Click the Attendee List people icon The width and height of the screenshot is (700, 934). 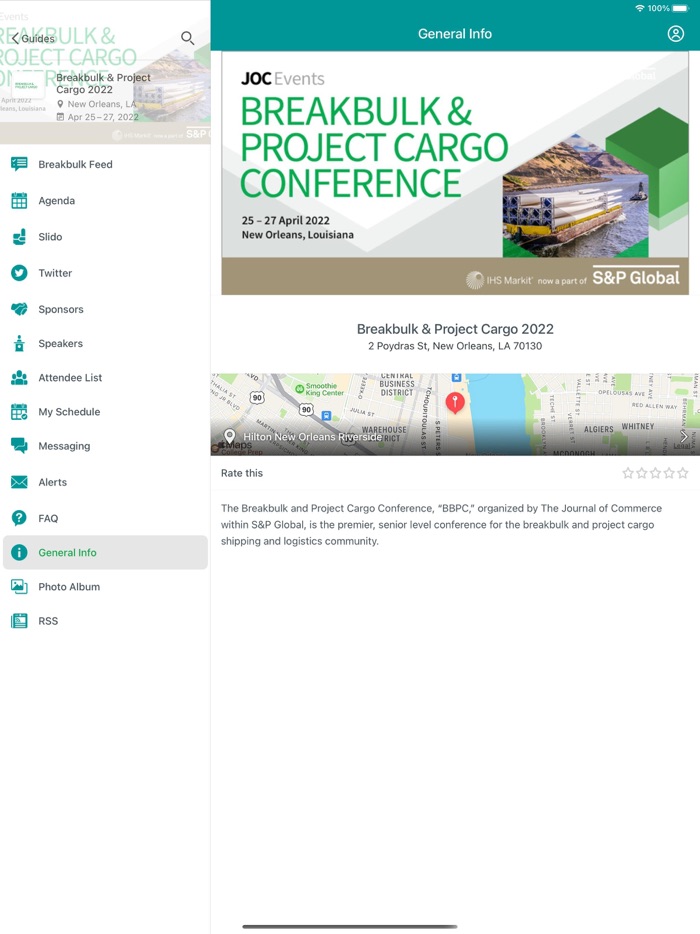coord(19,378)
